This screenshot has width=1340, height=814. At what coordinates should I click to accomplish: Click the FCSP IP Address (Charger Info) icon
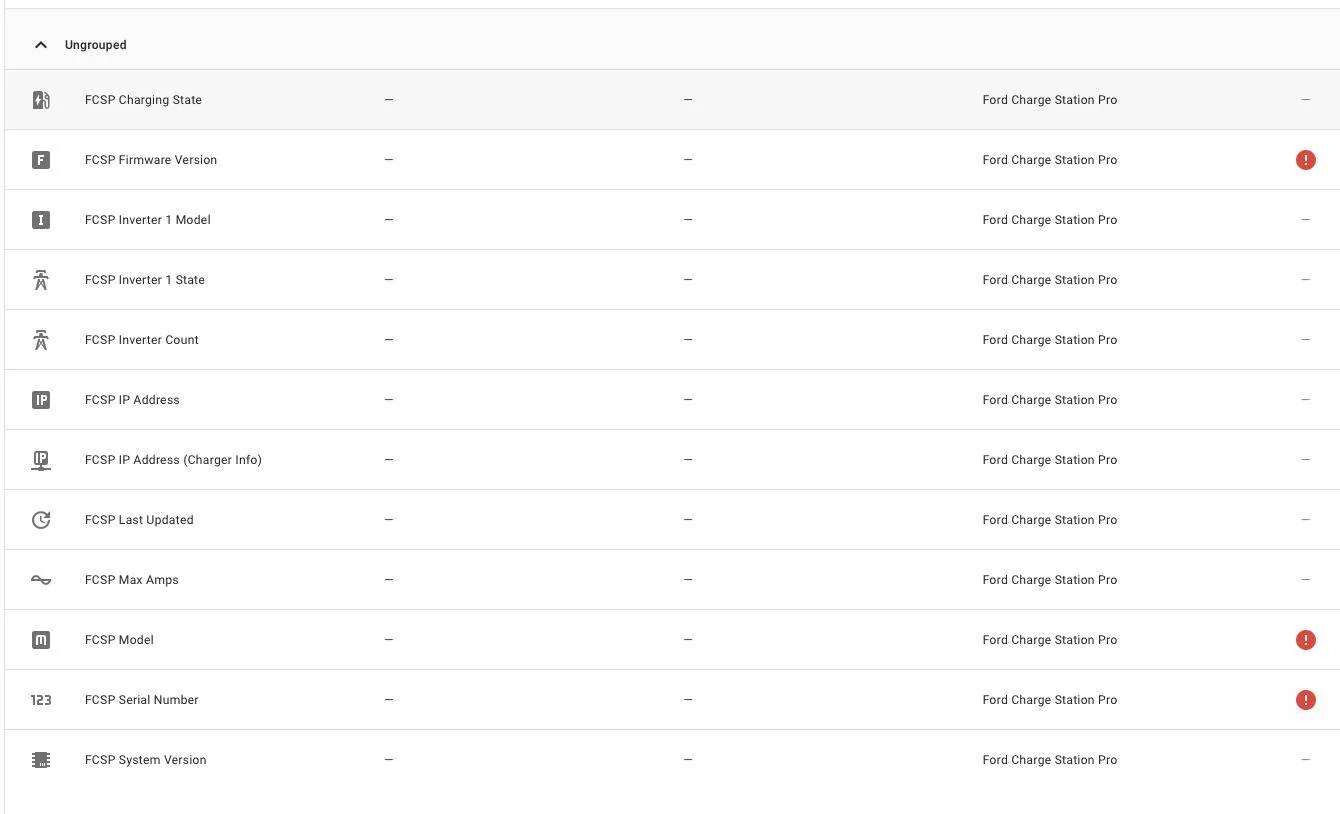click(41, 459)
